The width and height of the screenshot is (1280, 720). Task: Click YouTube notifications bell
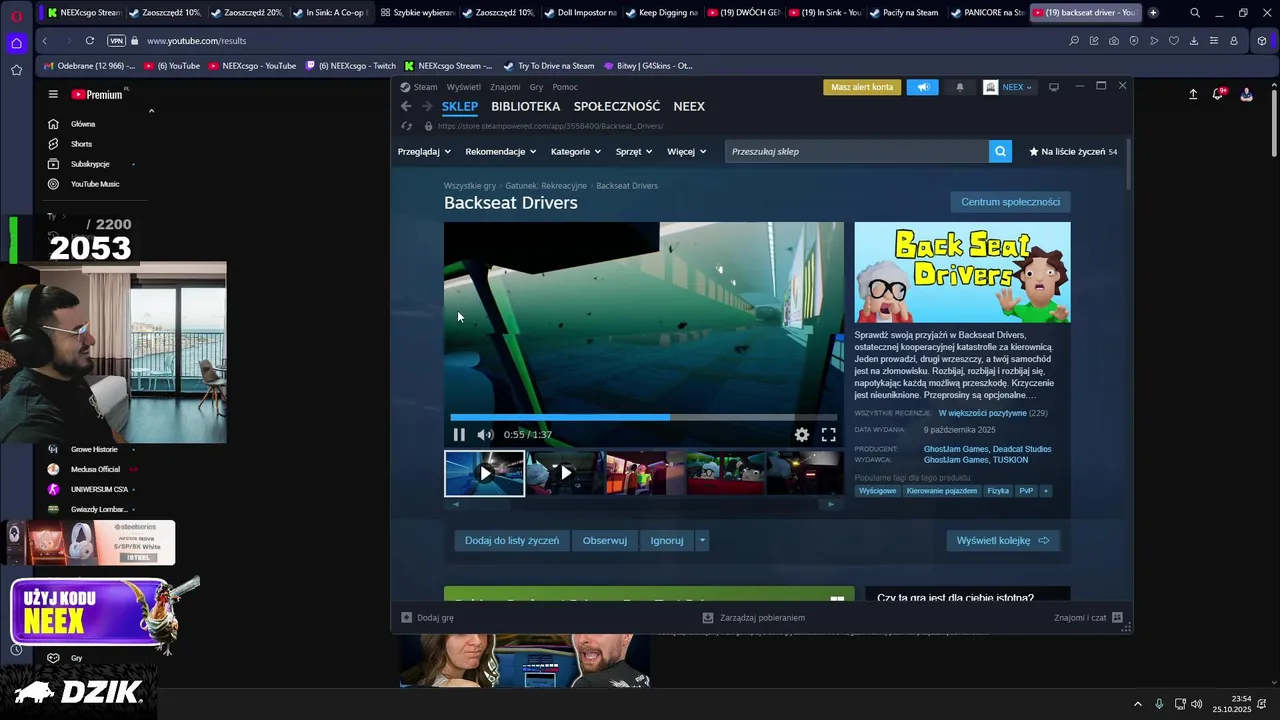click(1218, 94)
